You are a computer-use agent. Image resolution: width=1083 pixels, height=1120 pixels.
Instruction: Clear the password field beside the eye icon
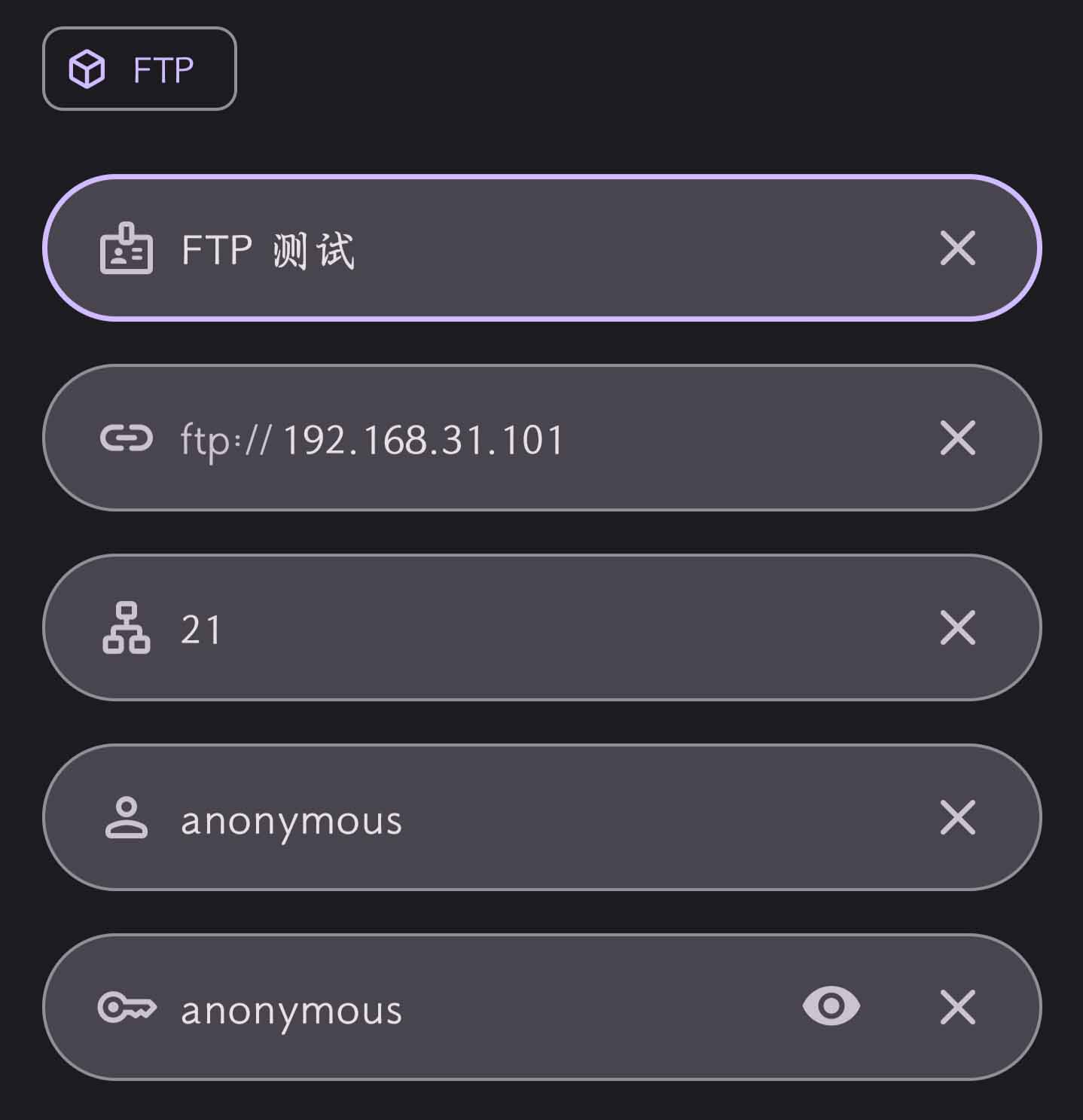pyautogui.click(x=958, y=1007)
